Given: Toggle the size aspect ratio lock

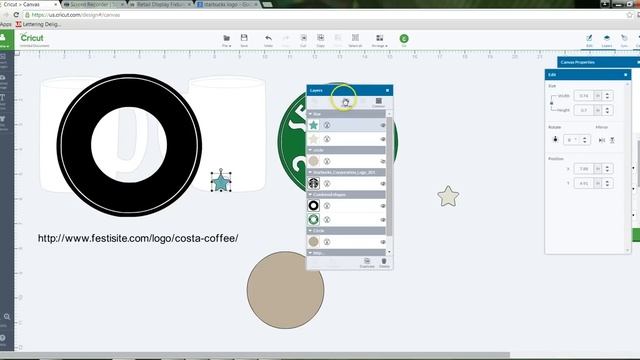Looking at the screenshot, I should click(551, 103).
